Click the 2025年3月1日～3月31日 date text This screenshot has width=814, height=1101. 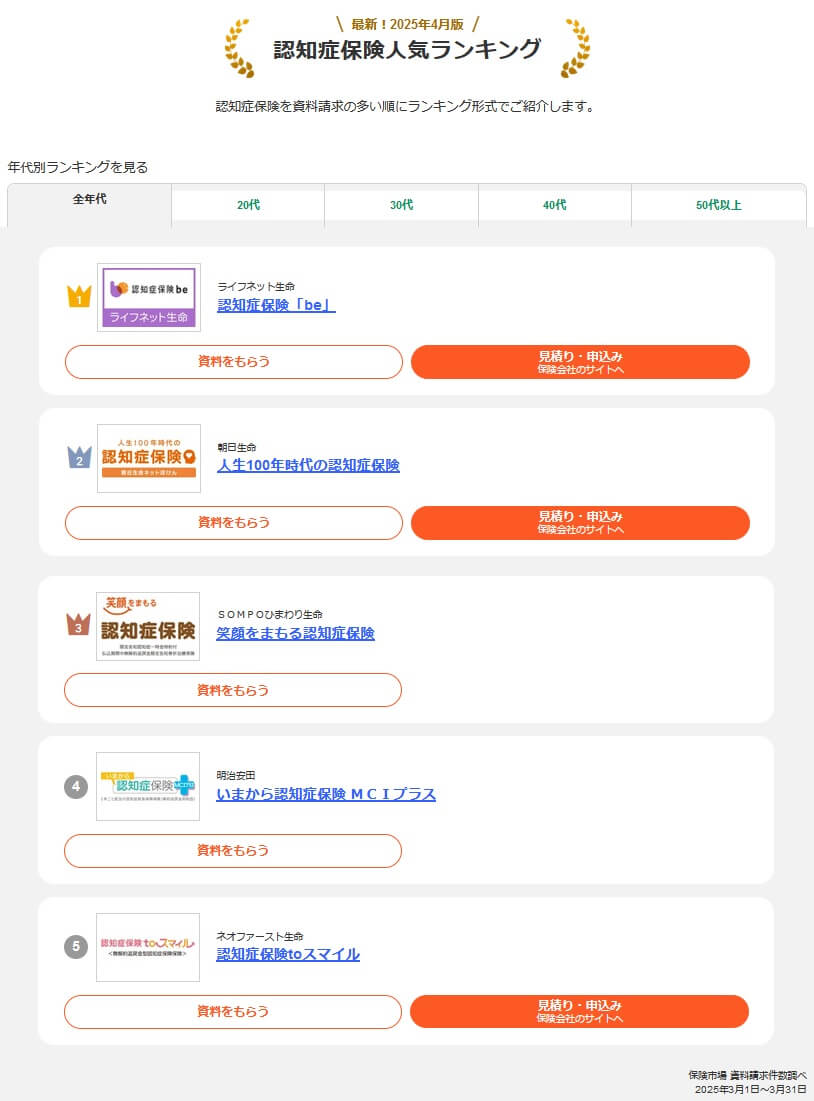point(751,1089)
